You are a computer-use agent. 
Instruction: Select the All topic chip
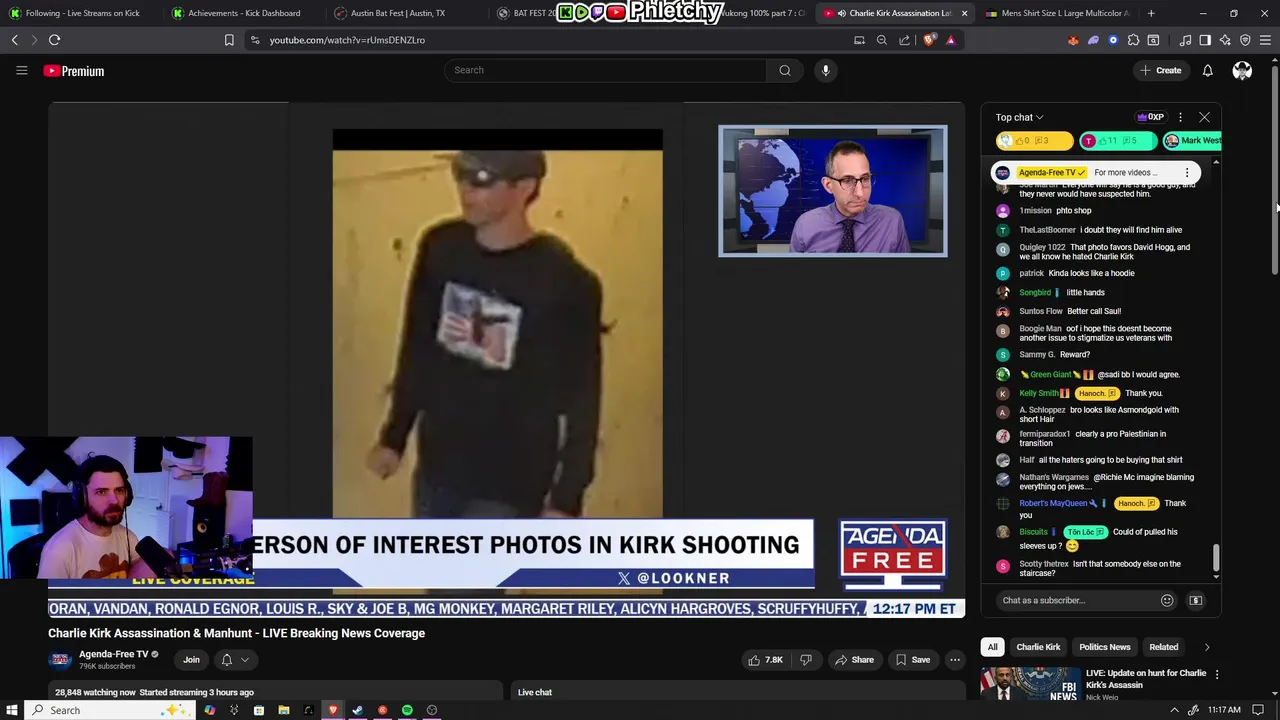pos(993,647)
